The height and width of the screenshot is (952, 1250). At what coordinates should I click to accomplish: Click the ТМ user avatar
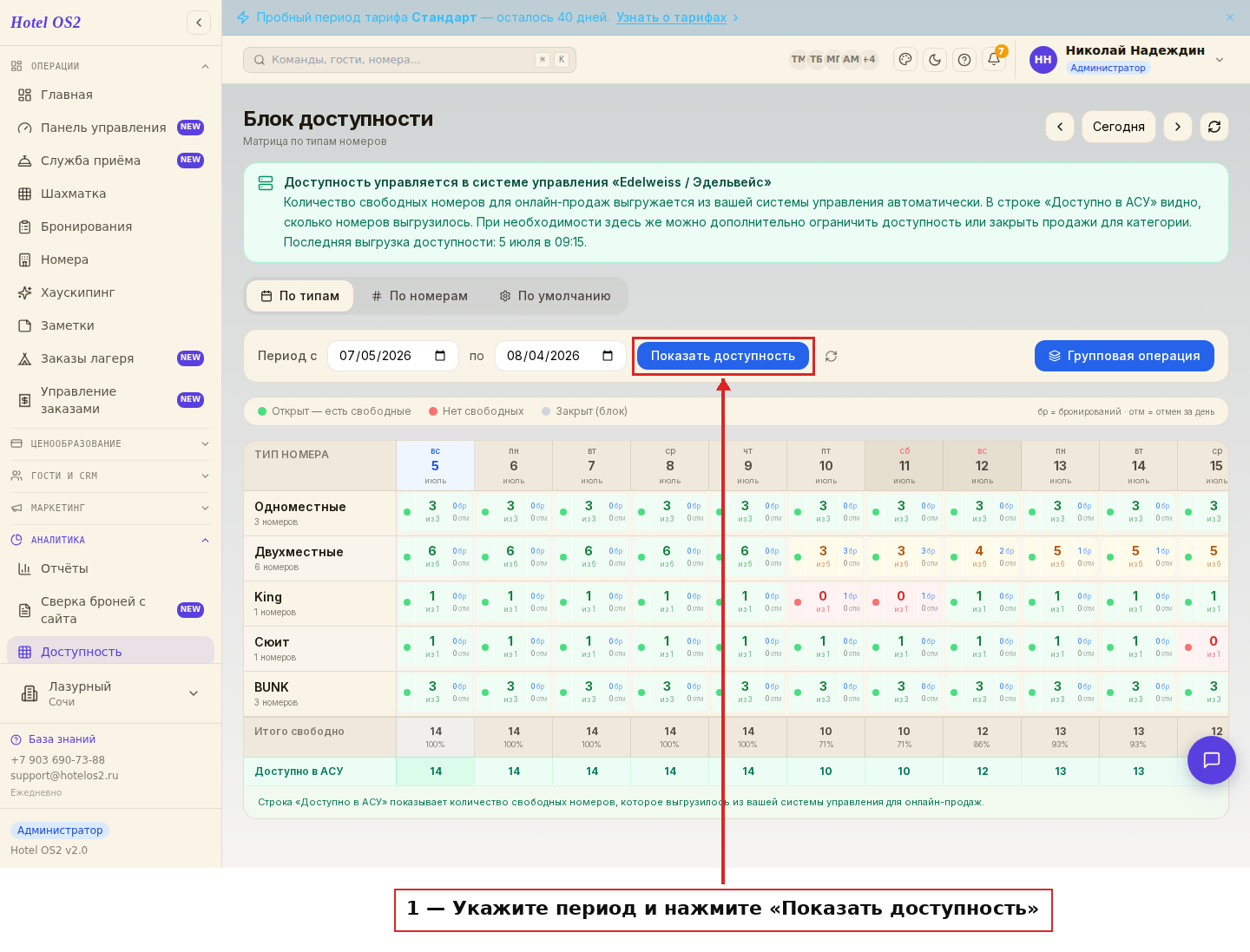point(798,59)
